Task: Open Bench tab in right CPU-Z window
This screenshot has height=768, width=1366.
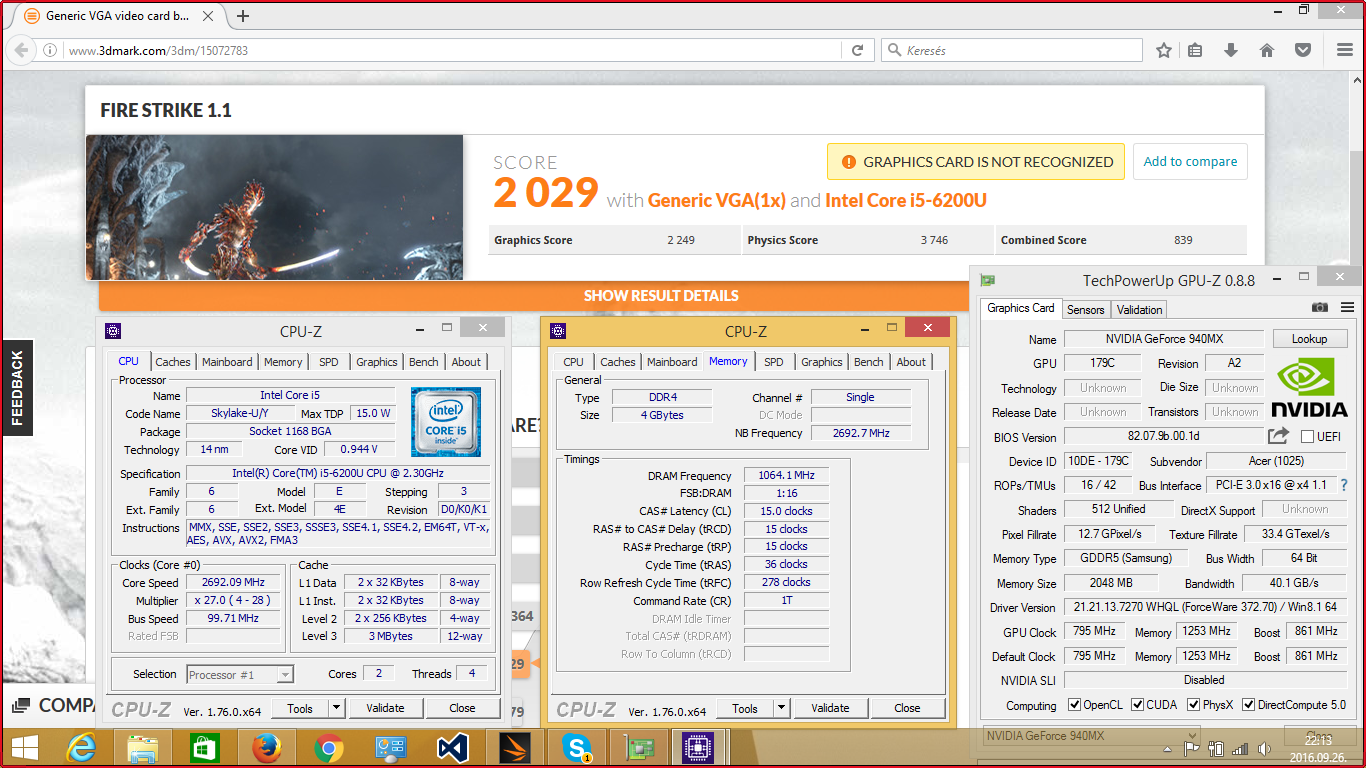Action: point(869,362)
